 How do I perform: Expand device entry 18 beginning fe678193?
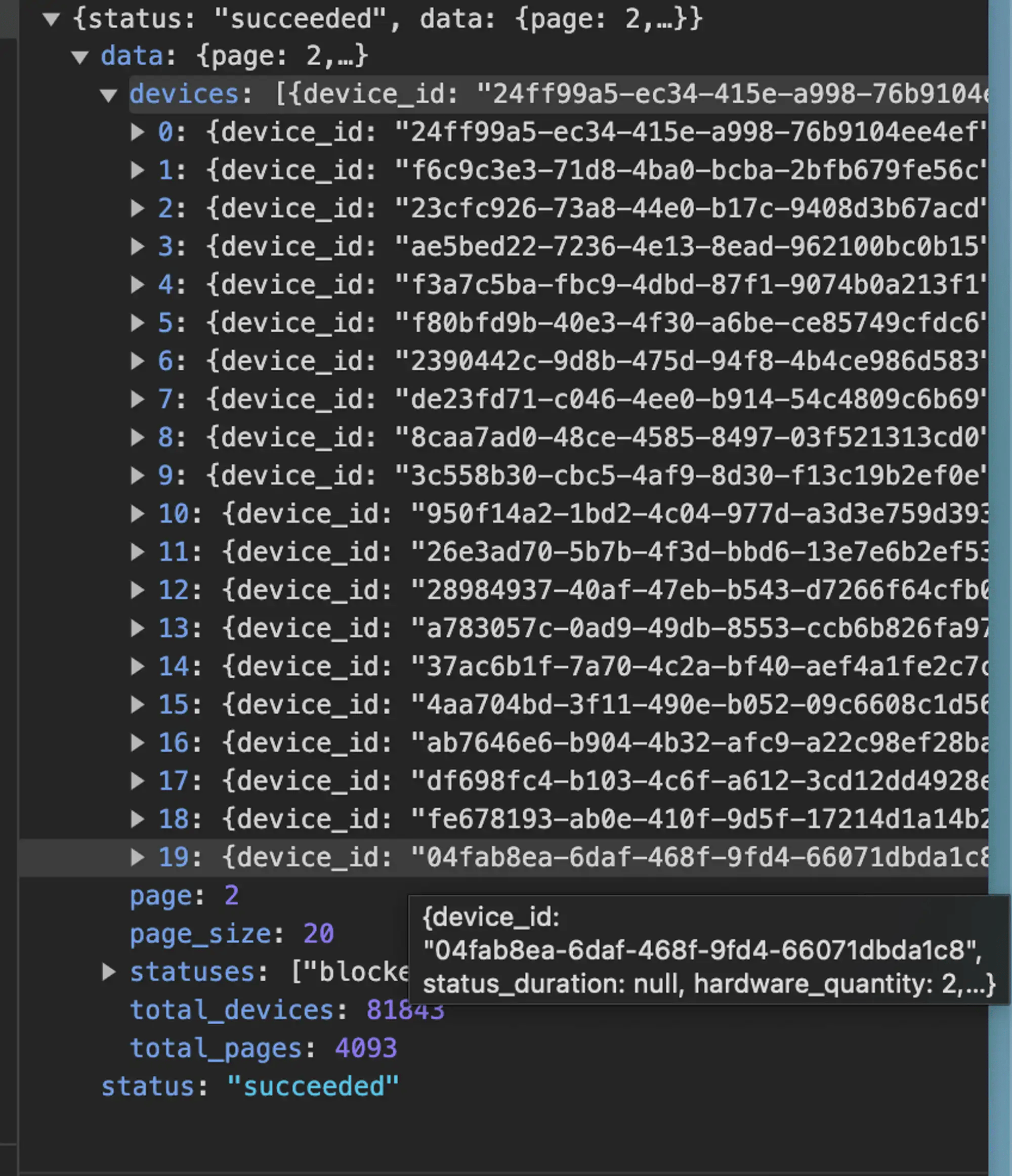pos(138,819)
